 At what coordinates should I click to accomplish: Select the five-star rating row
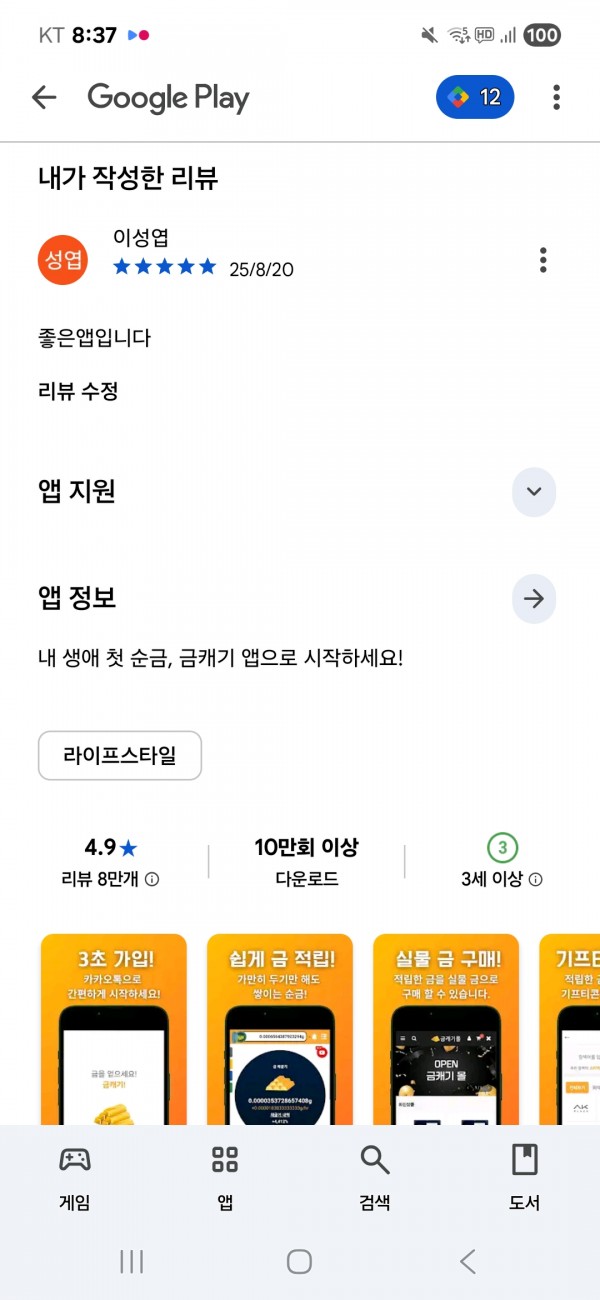point(165,267)
